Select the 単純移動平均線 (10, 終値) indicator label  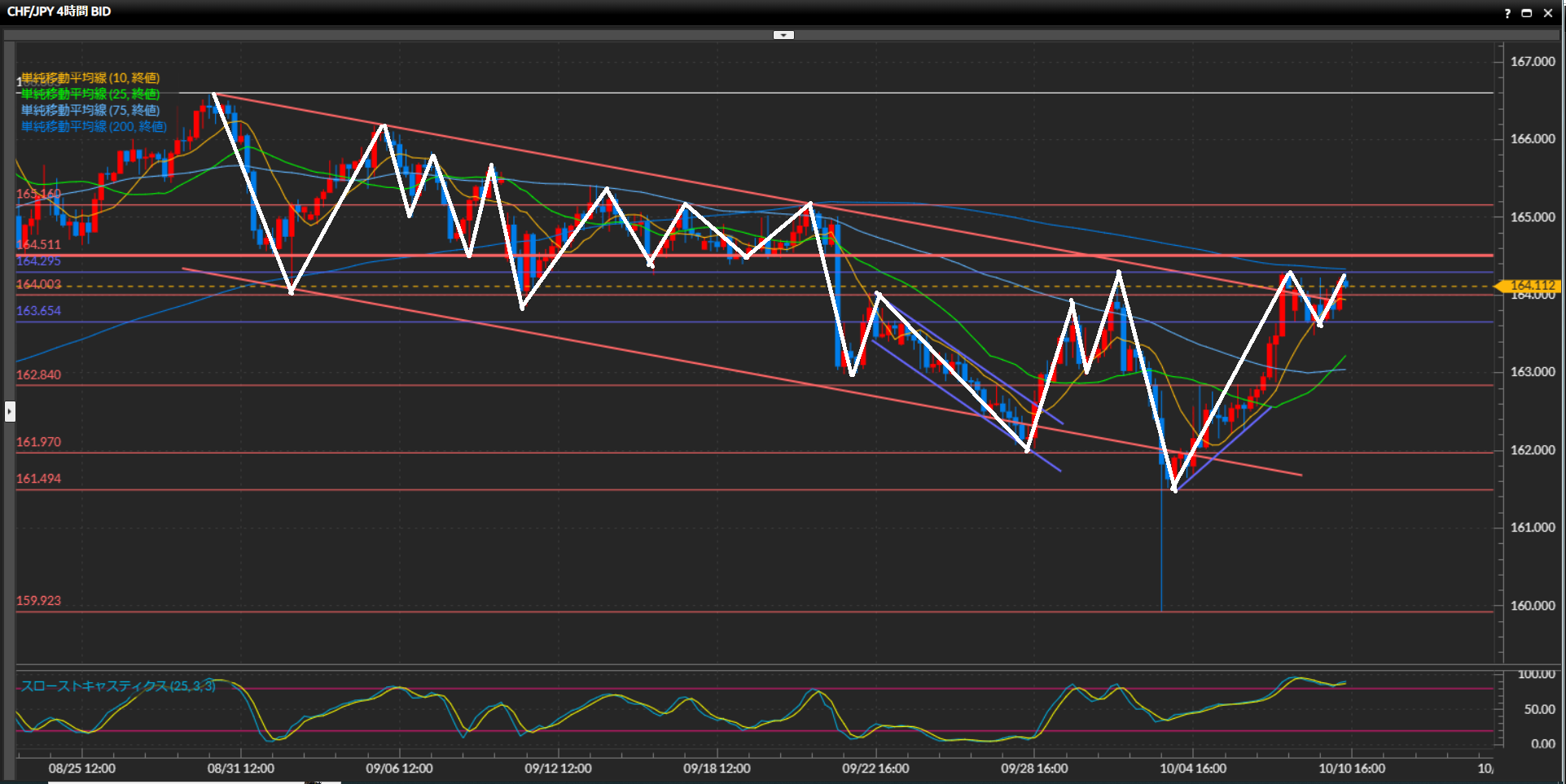pos(90,78)
